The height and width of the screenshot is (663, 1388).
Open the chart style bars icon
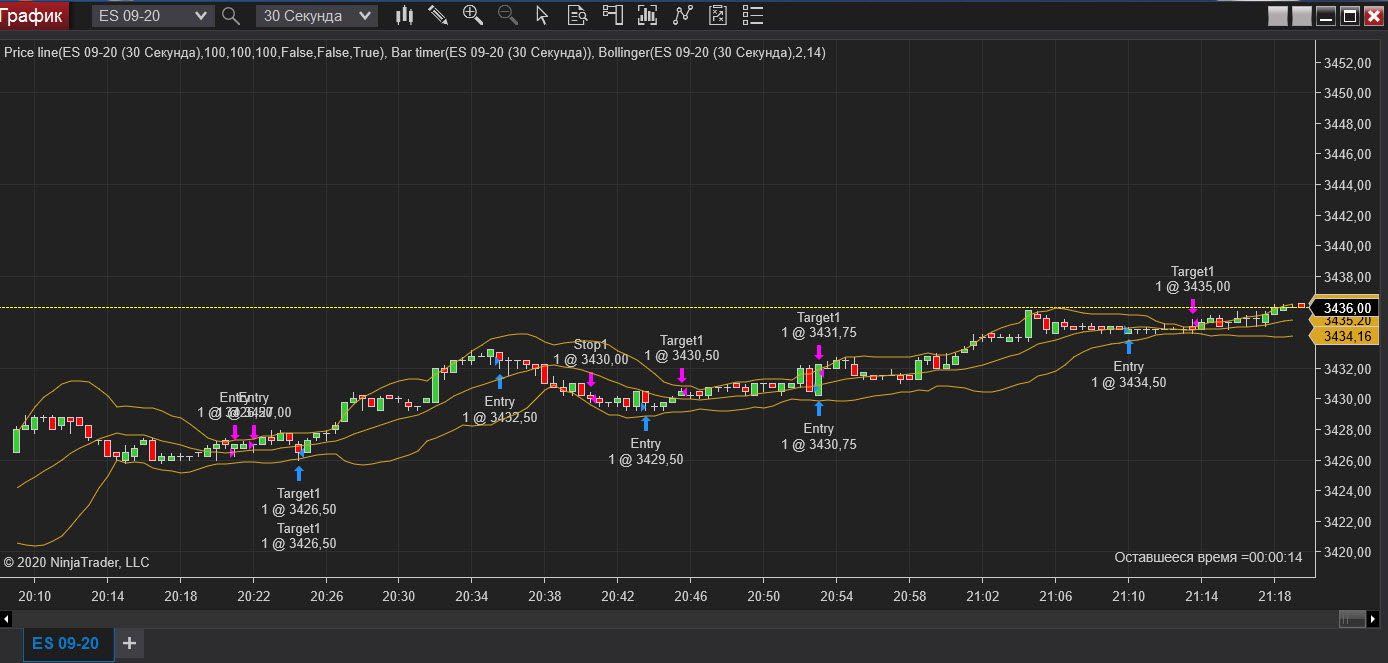pos(405,16)
